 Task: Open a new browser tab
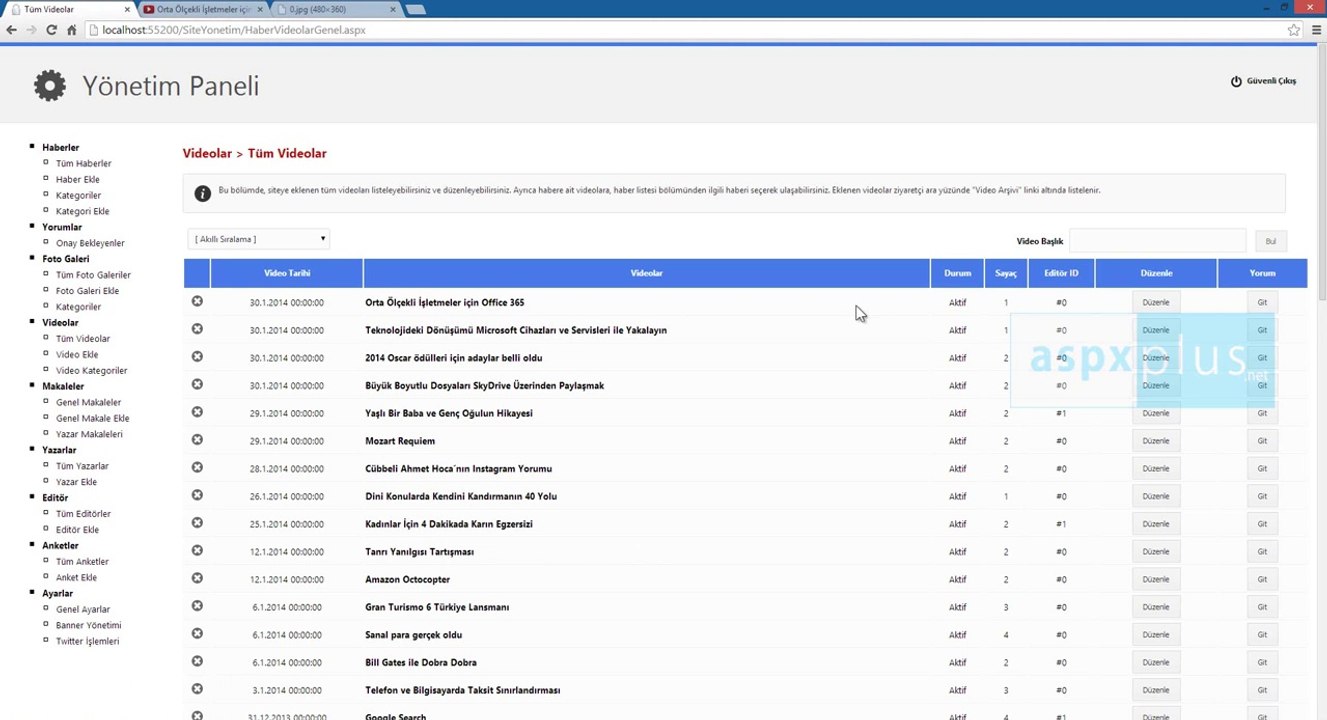click(x=415, y=10)
